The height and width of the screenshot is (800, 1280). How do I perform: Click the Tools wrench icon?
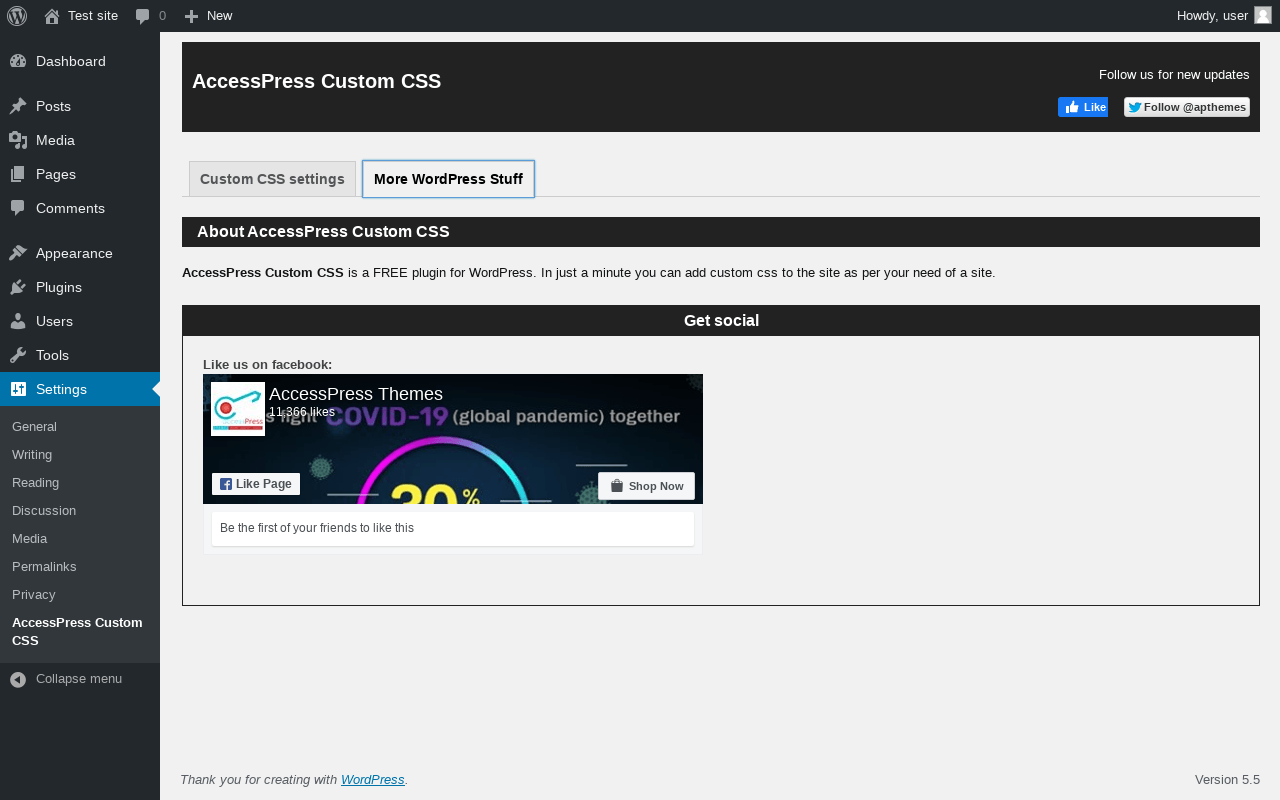[18, 355]
